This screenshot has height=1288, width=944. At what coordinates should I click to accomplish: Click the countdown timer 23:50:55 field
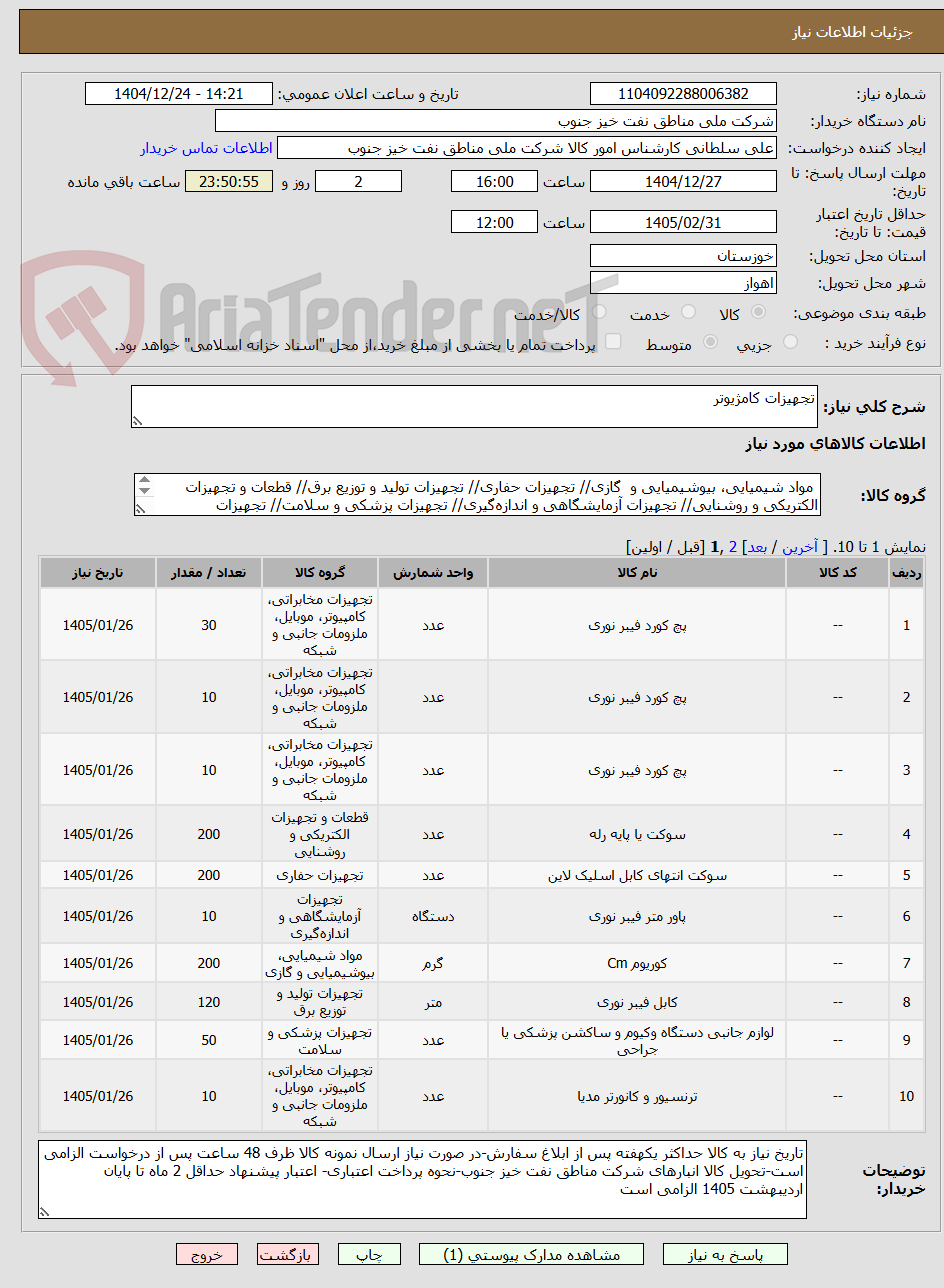228,181
